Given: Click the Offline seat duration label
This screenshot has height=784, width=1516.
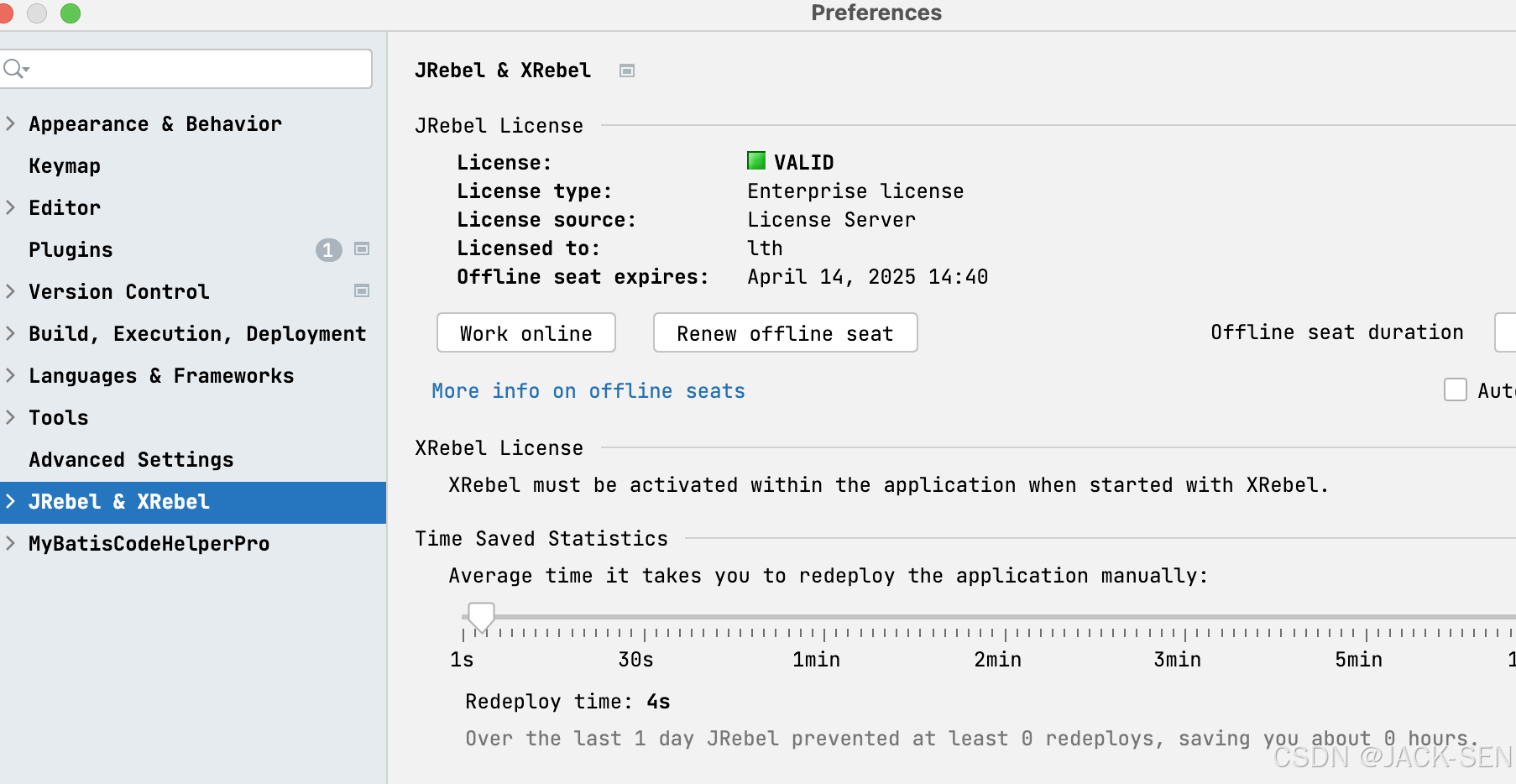Looking at the screenshot, I should tap(1337, 332).
